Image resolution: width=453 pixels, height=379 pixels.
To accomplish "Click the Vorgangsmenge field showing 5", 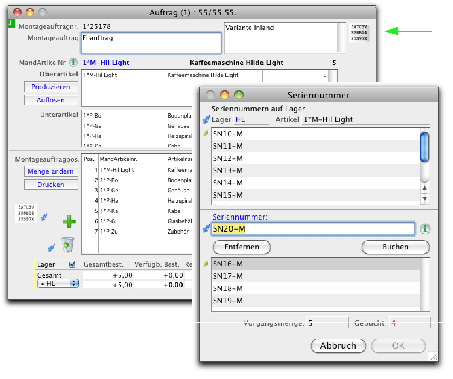I will (x=327, y=323).
